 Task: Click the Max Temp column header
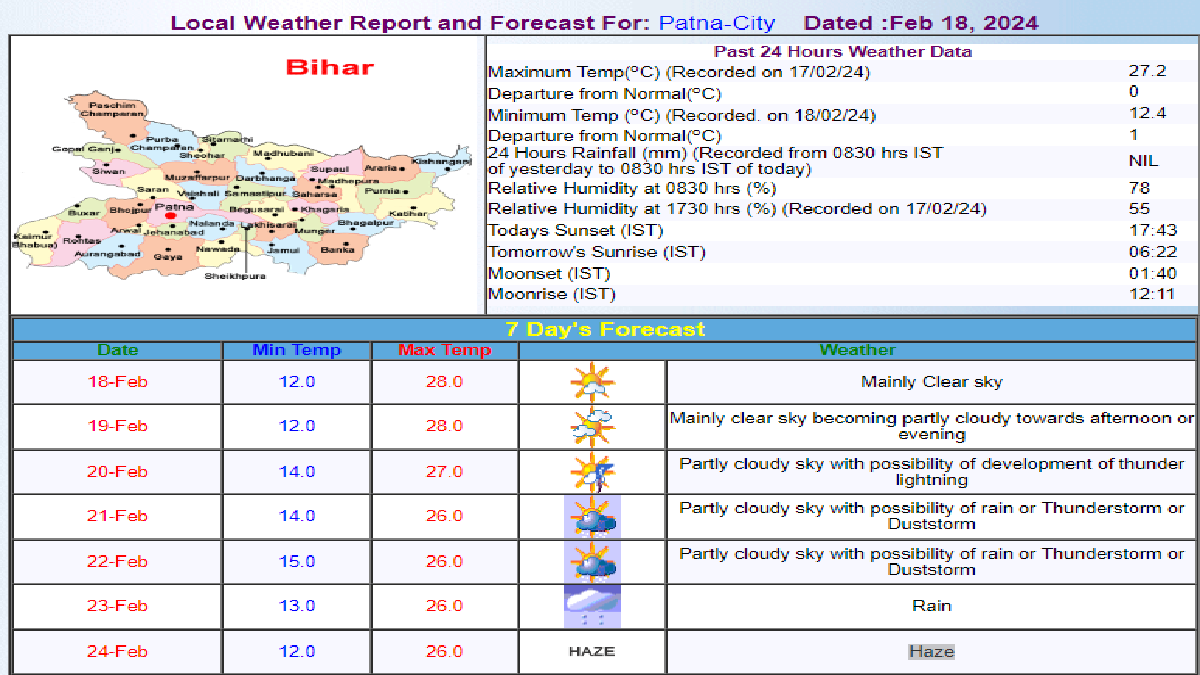point(444,350)
